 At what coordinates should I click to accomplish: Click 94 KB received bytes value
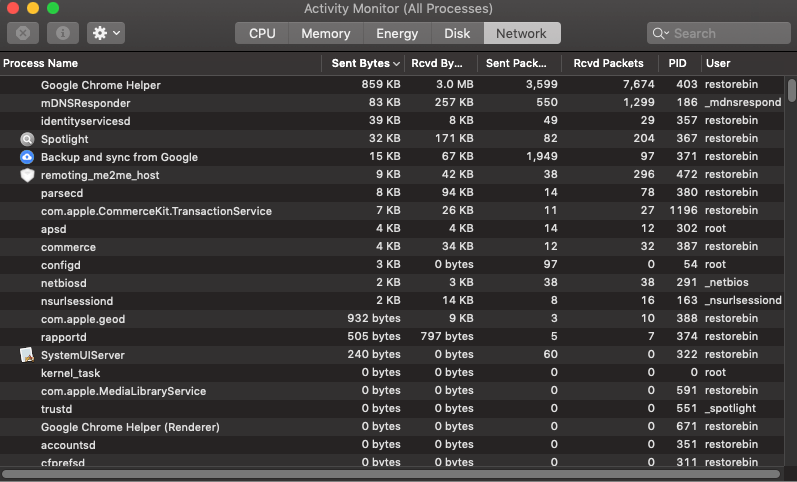(x=457, y=192)
